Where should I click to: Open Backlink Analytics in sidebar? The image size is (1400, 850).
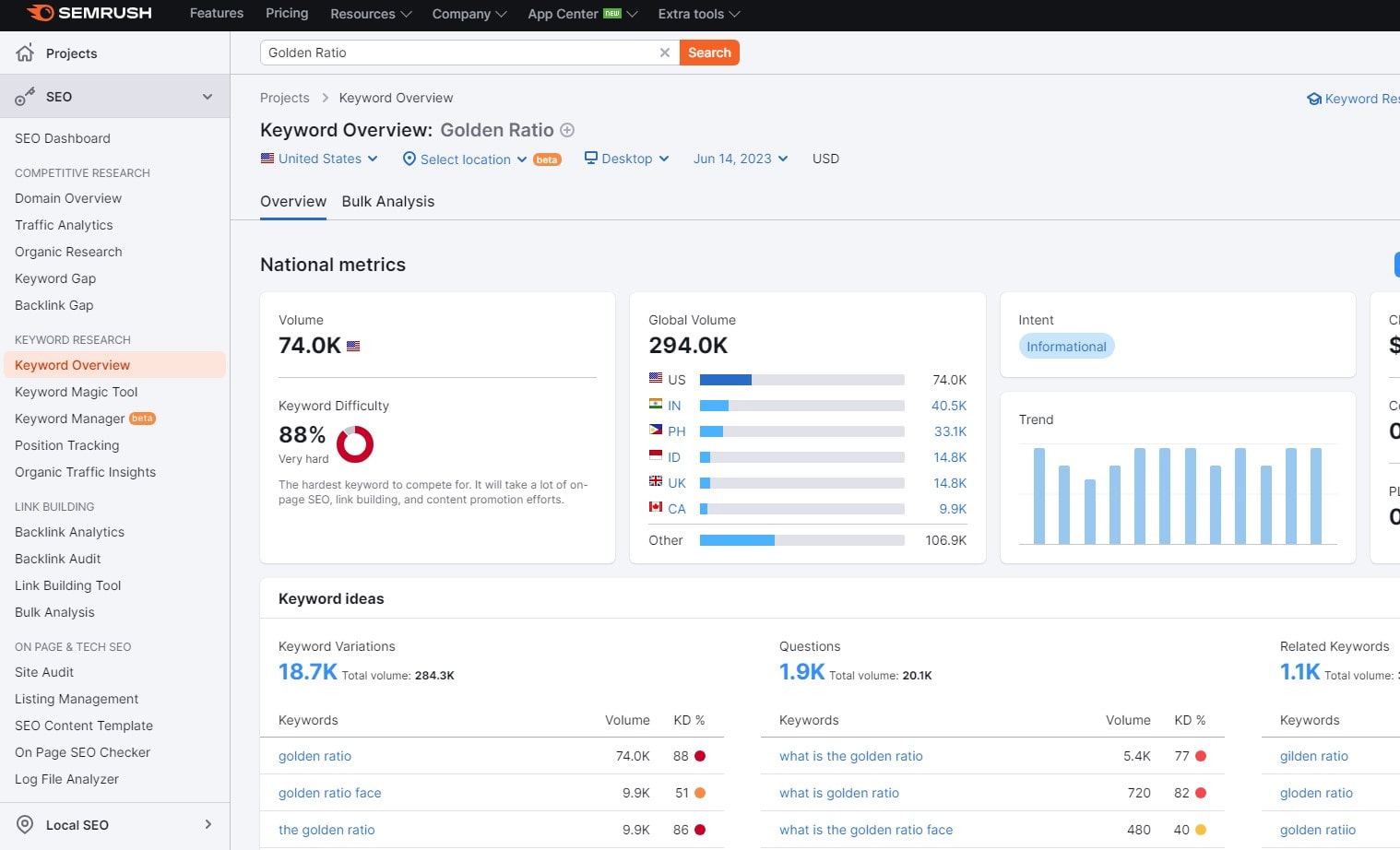69,532
